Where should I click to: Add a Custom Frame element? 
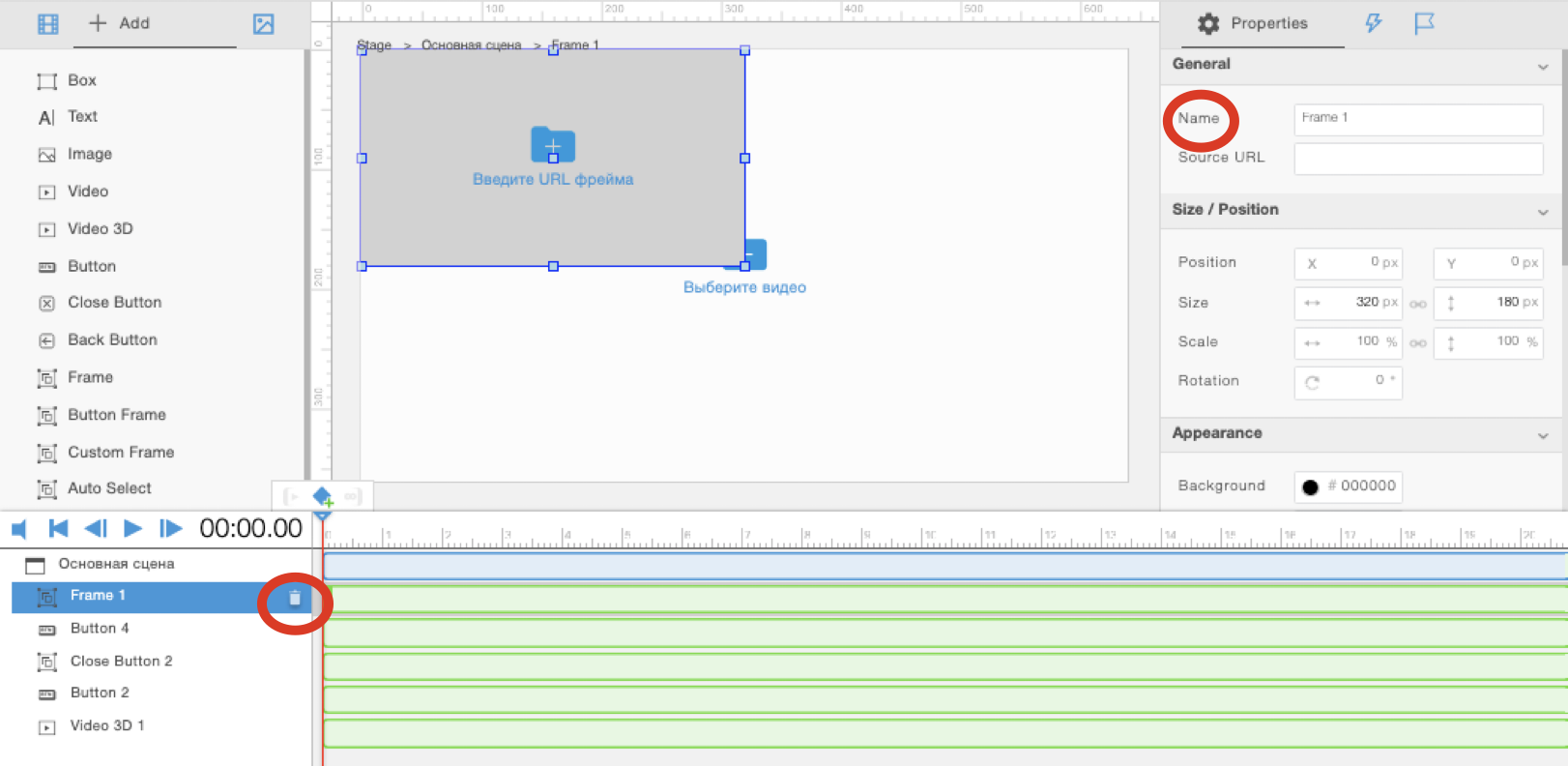pyautogui.click(x=105, y=453)
